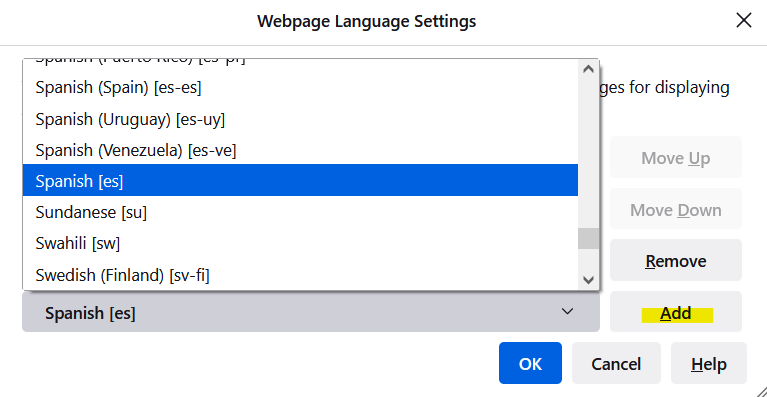Select the highlighted Spanish [es] item
Viewport: 767px width, 397px height.
pyautogui.click(x=300, y=180)
